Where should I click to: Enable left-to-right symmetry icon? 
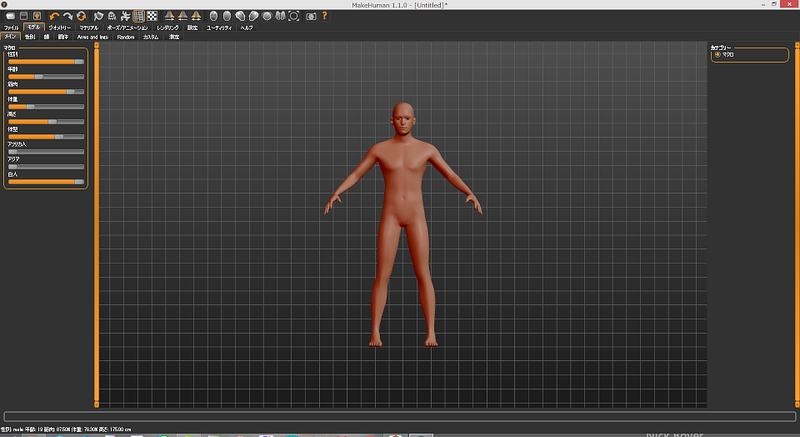183,16
